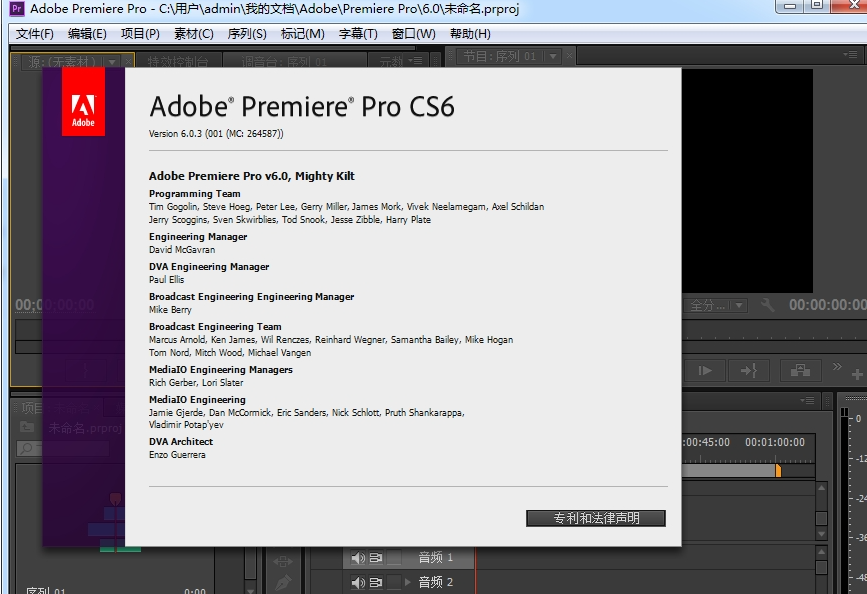Image resolution: width=867 pixels, height=594 pixels.
Task: Toggle track lock box on 音频 1
Action: point(394,557)
